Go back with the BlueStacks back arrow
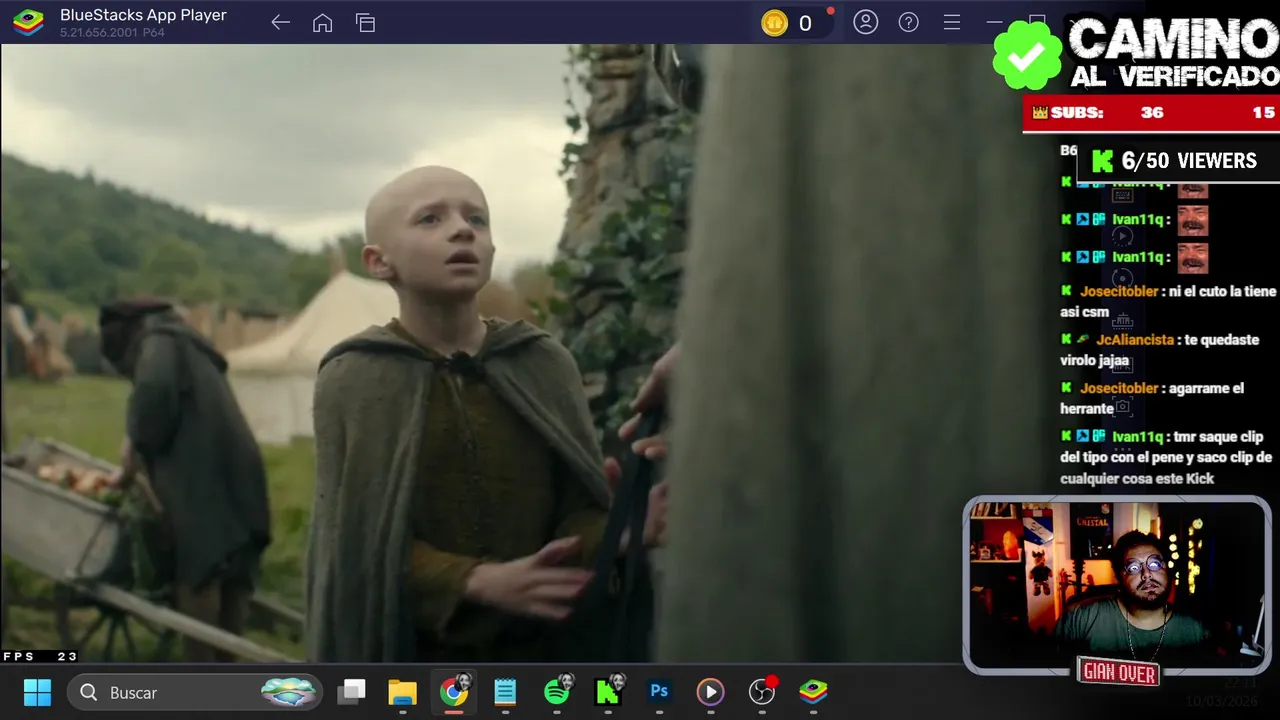Viewport: 1280px width, 720px height. point(280,23)
